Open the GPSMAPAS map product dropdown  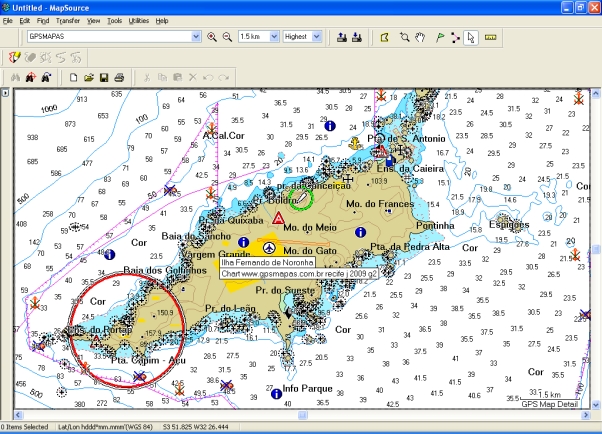coord(196,37)
